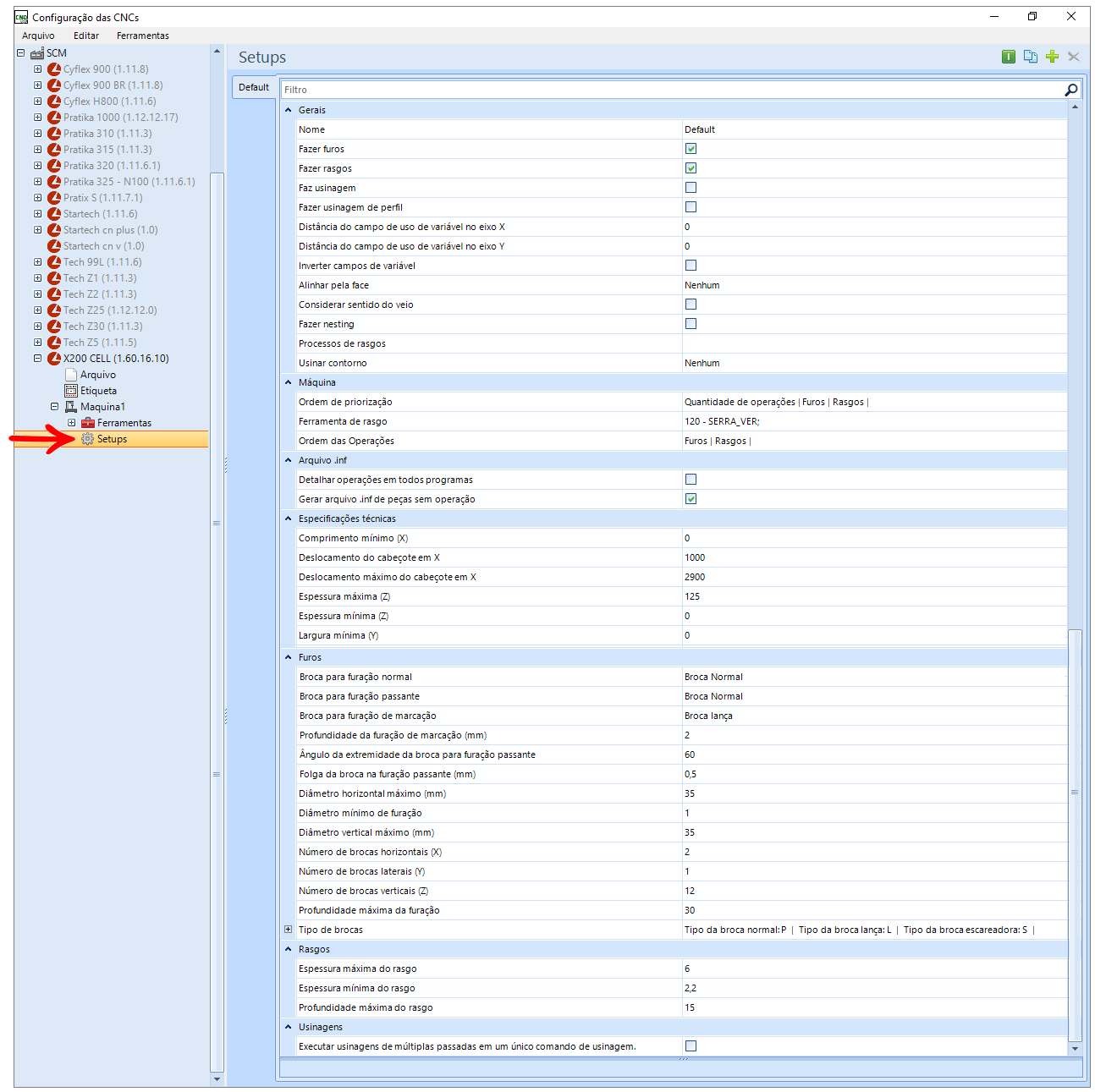Click the SCM factory root icon
Screen dimensions: 1095x1092
coord(36,53)
